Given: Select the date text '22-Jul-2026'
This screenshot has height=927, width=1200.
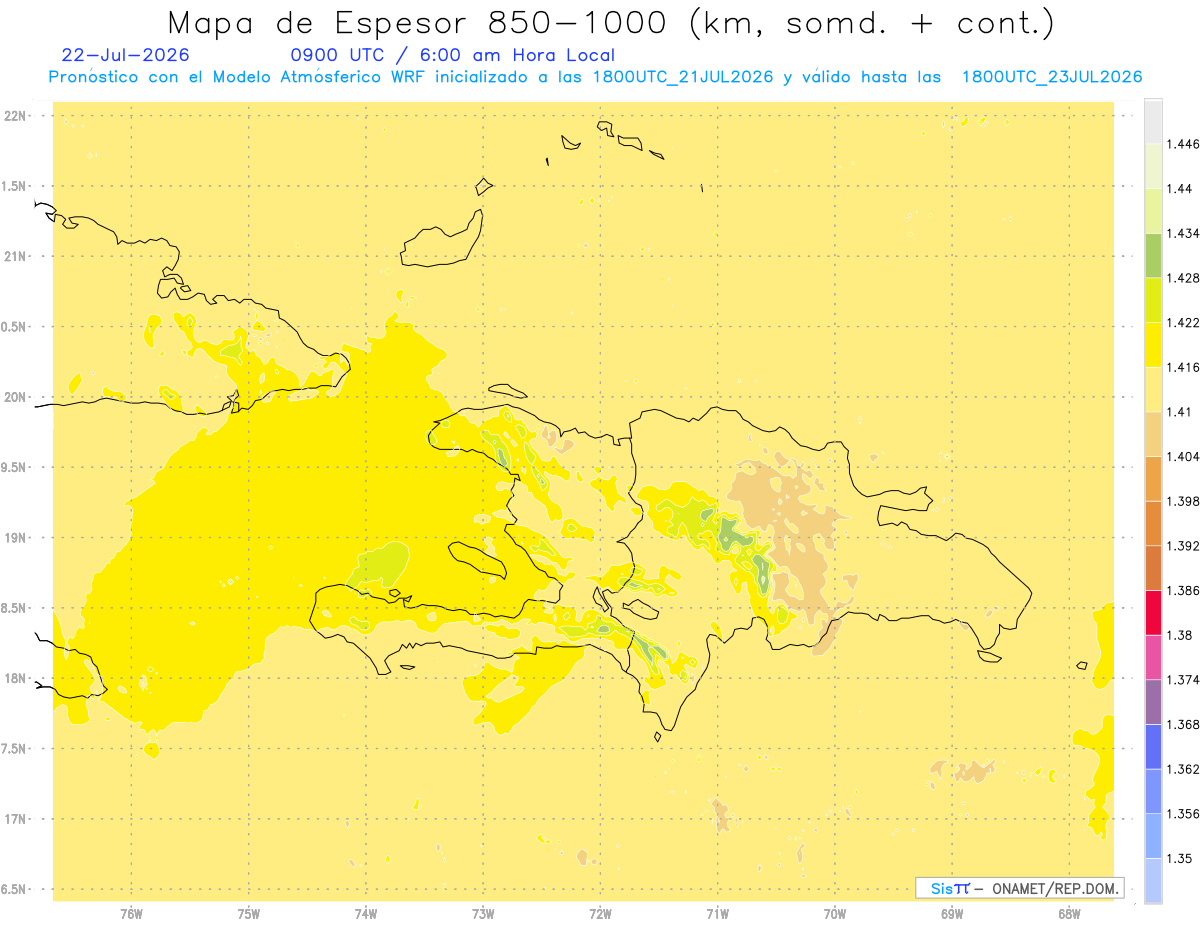Looking at the screenshot, I should pos(125,55).
